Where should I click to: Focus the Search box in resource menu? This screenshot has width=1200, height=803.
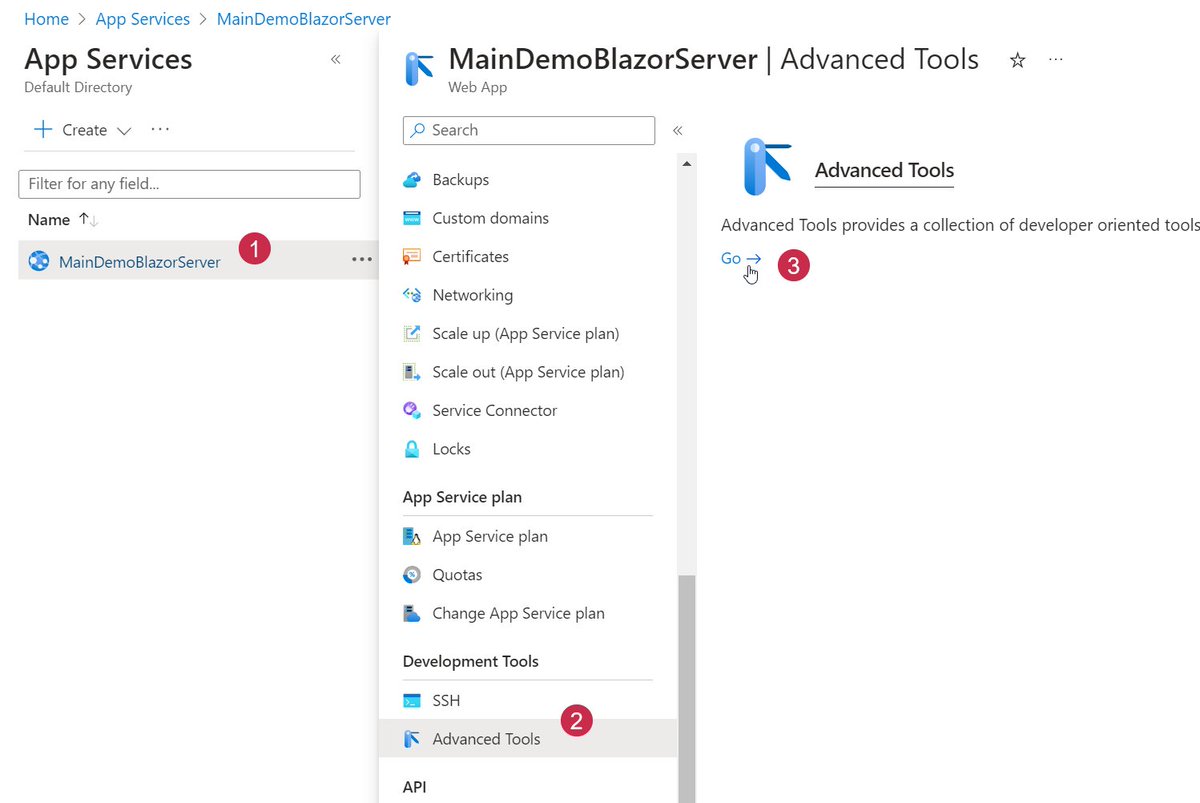529,130
